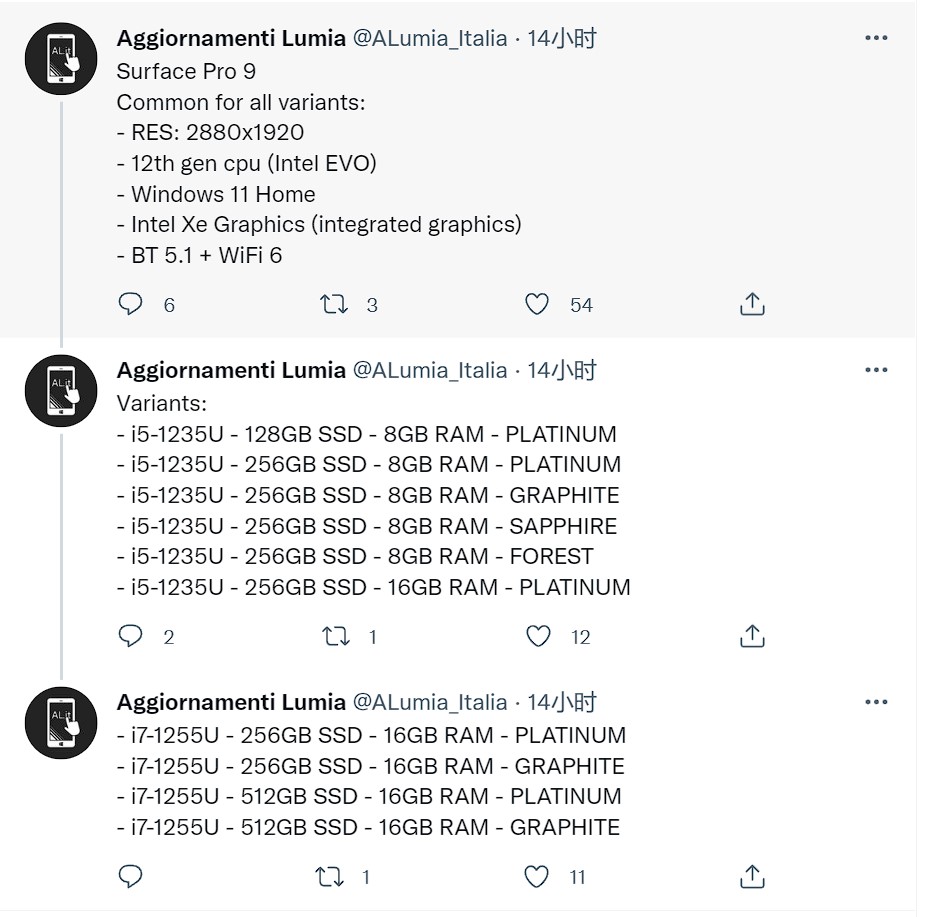
Task: Like the tweet with 54 likes
Action: point(537,304)
